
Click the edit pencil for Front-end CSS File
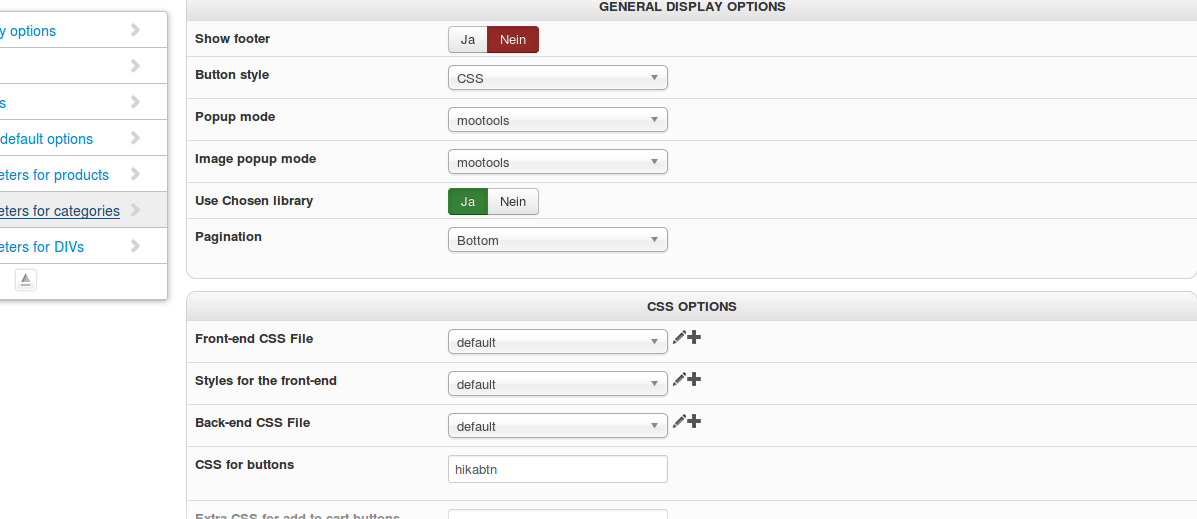pos(679,338)
